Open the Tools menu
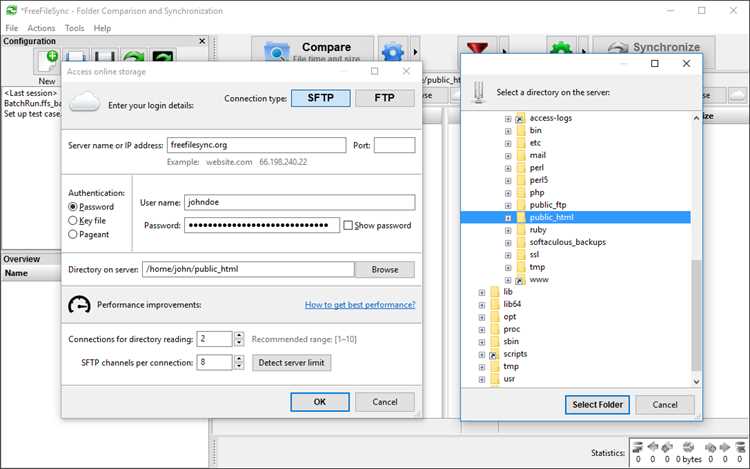This screenshot has width=750, height=469. pos(74,28)
